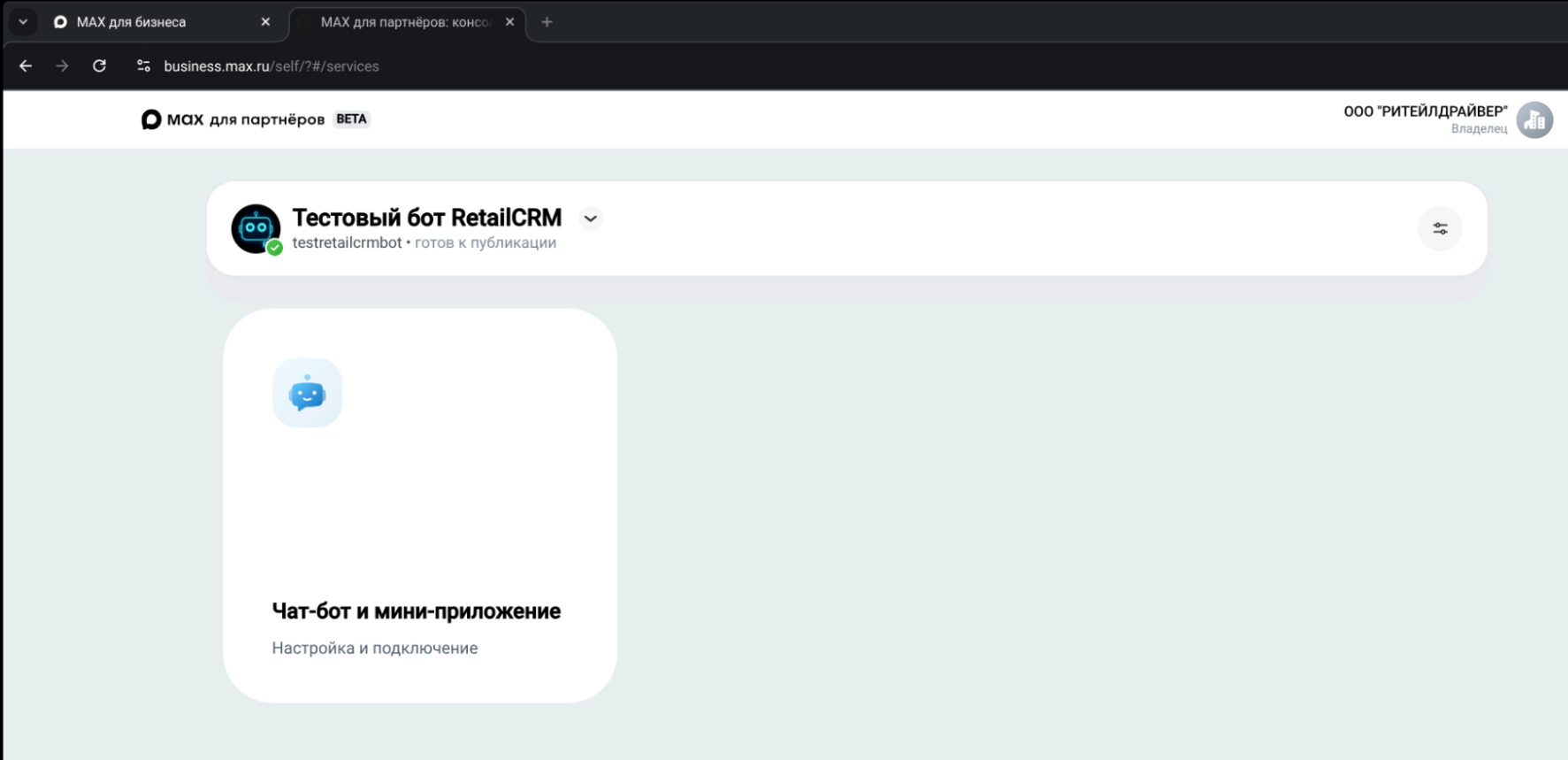View site information icon in address bar
The width and height of the screenshot is (1568, 760).
(x=143, y=66)
